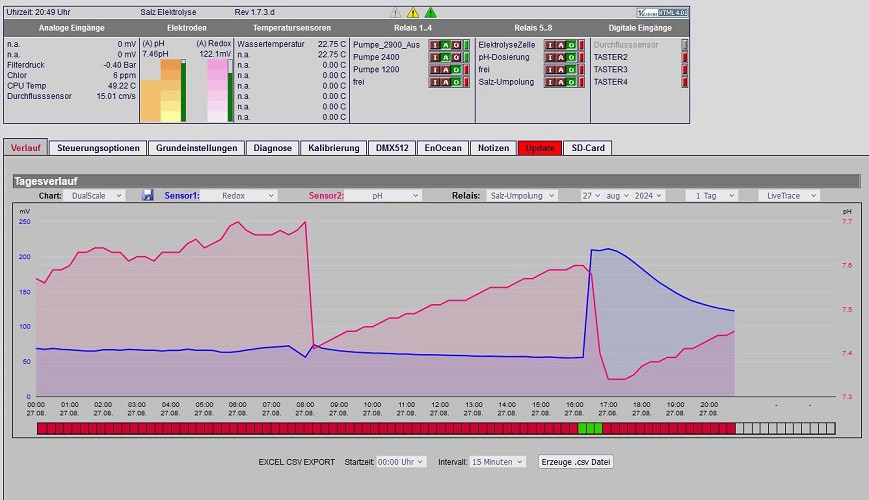869x500 pixels.
Task: Set Salz-Umpolung relay to O (off)
Action: [571, 82]
